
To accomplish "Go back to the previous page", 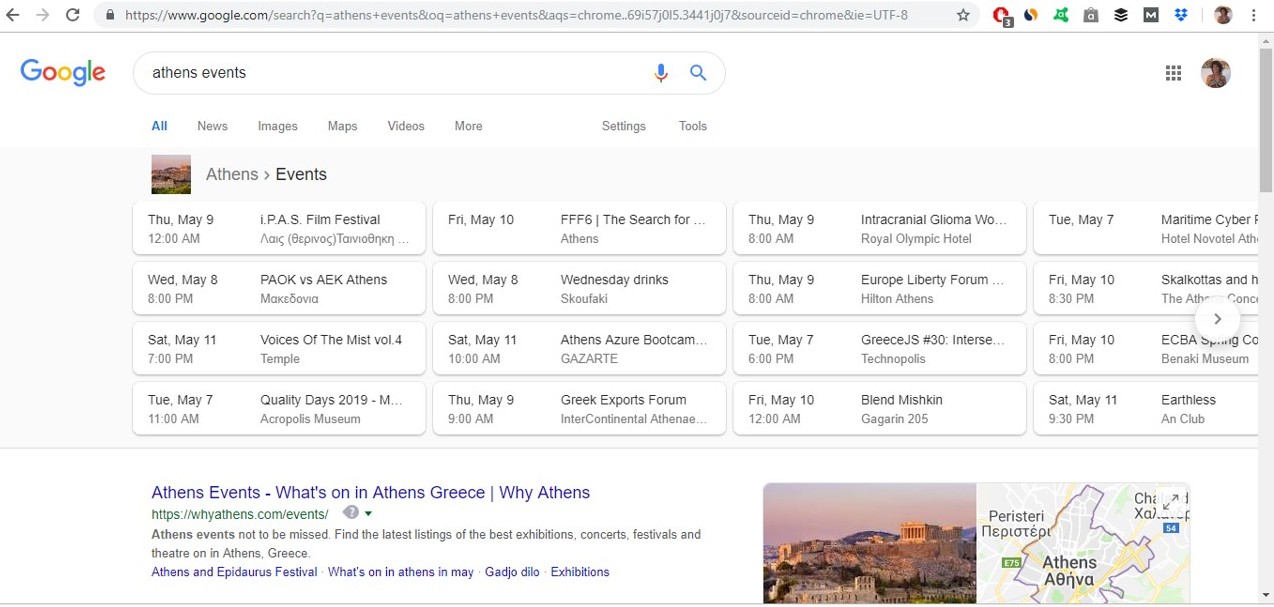I will (x=14, y=15).
